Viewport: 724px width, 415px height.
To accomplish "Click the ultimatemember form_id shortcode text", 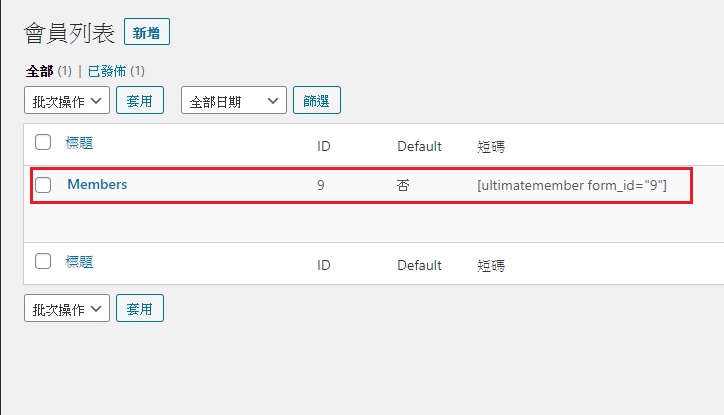I will (572, 185).
